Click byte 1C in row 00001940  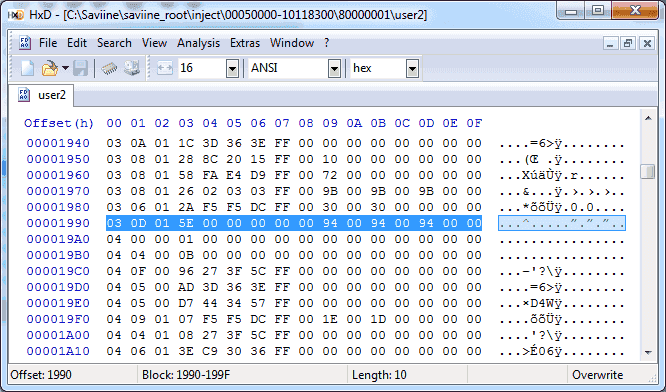point(186,143)
